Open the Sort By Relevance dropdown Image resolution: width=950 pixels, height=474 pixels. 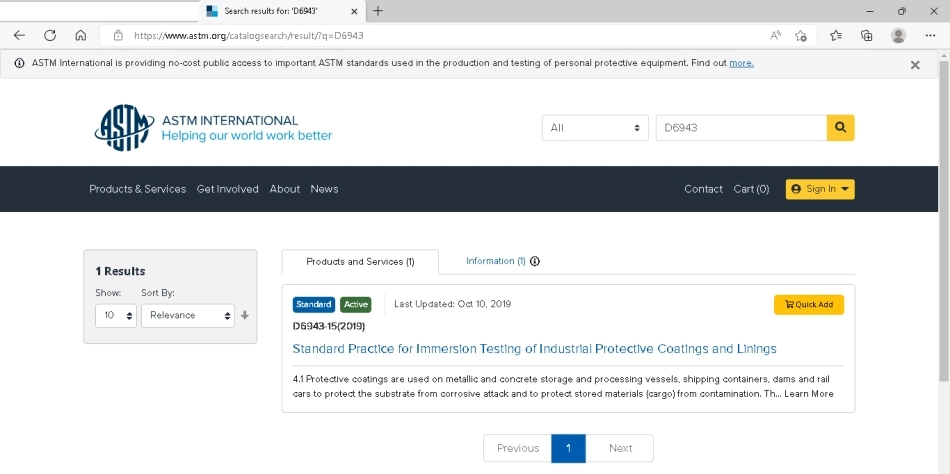[188, 315]
